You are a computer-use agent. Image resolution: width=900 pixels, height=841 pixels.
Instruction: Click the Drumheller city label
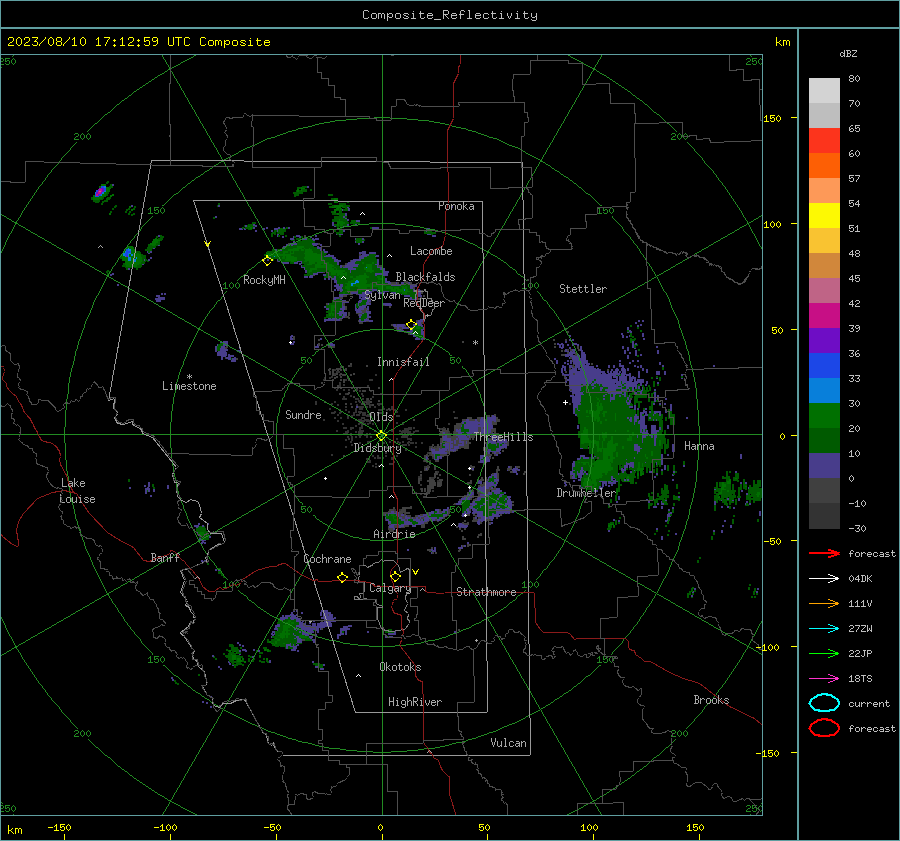tap(586, 493)
